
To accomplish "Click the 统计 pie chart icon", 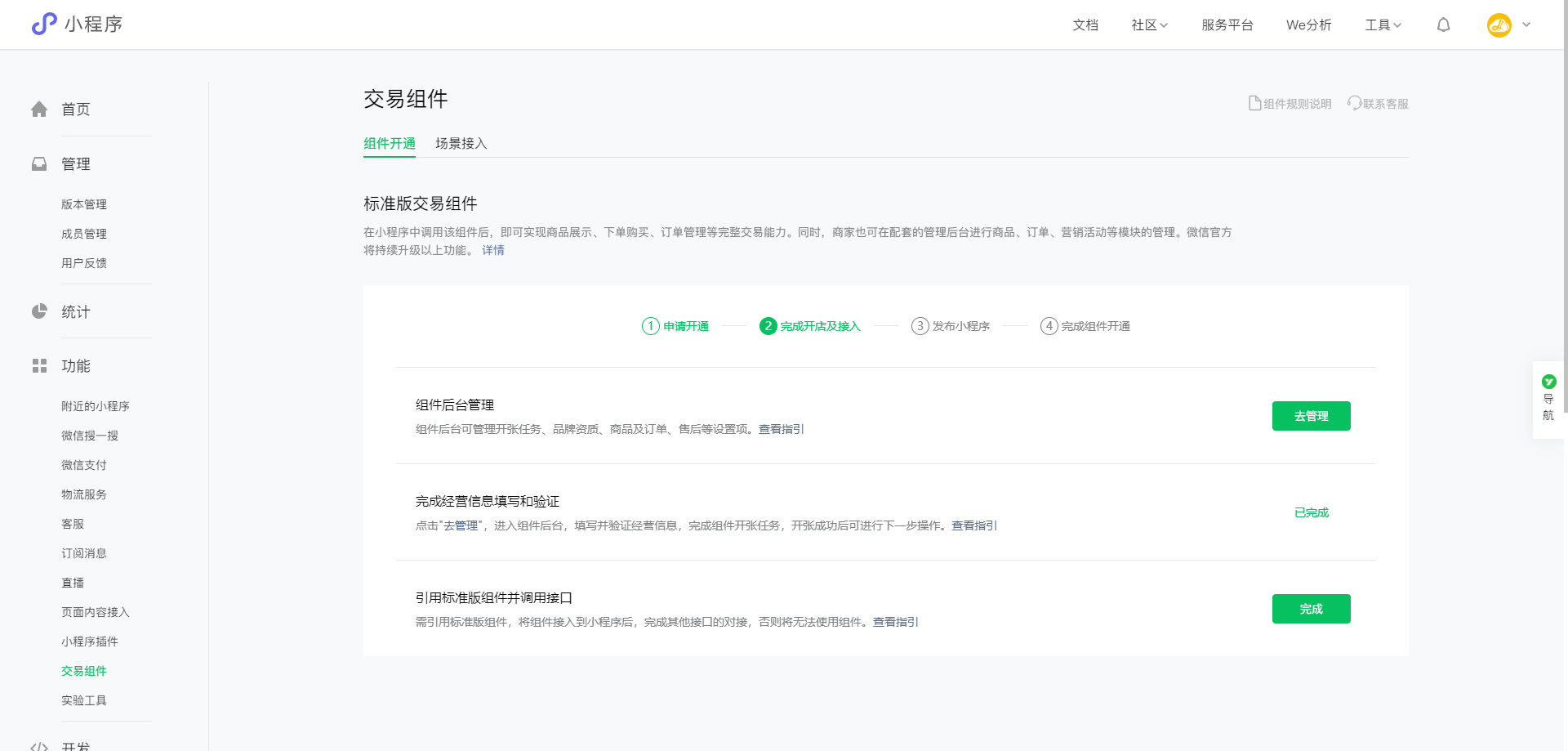I will (x=39, y=311).
